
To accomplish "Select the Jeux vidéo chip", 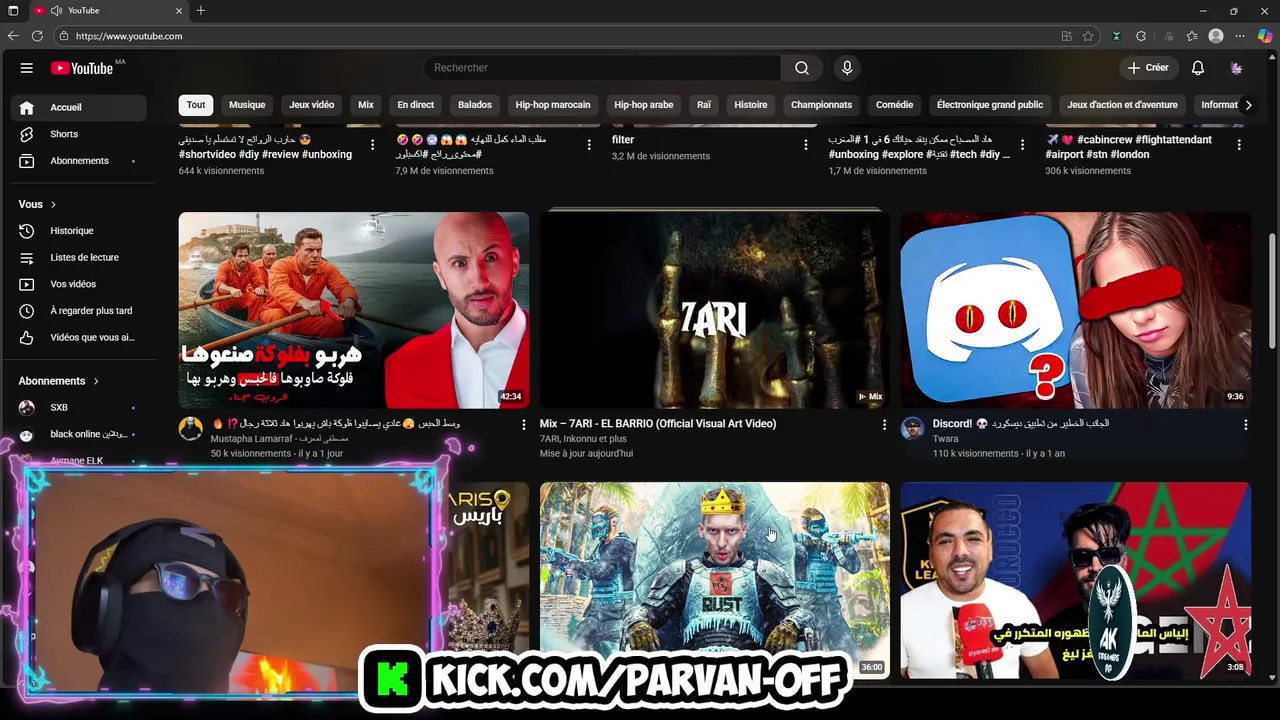I will pyautogui.click(x=312, y=105).
